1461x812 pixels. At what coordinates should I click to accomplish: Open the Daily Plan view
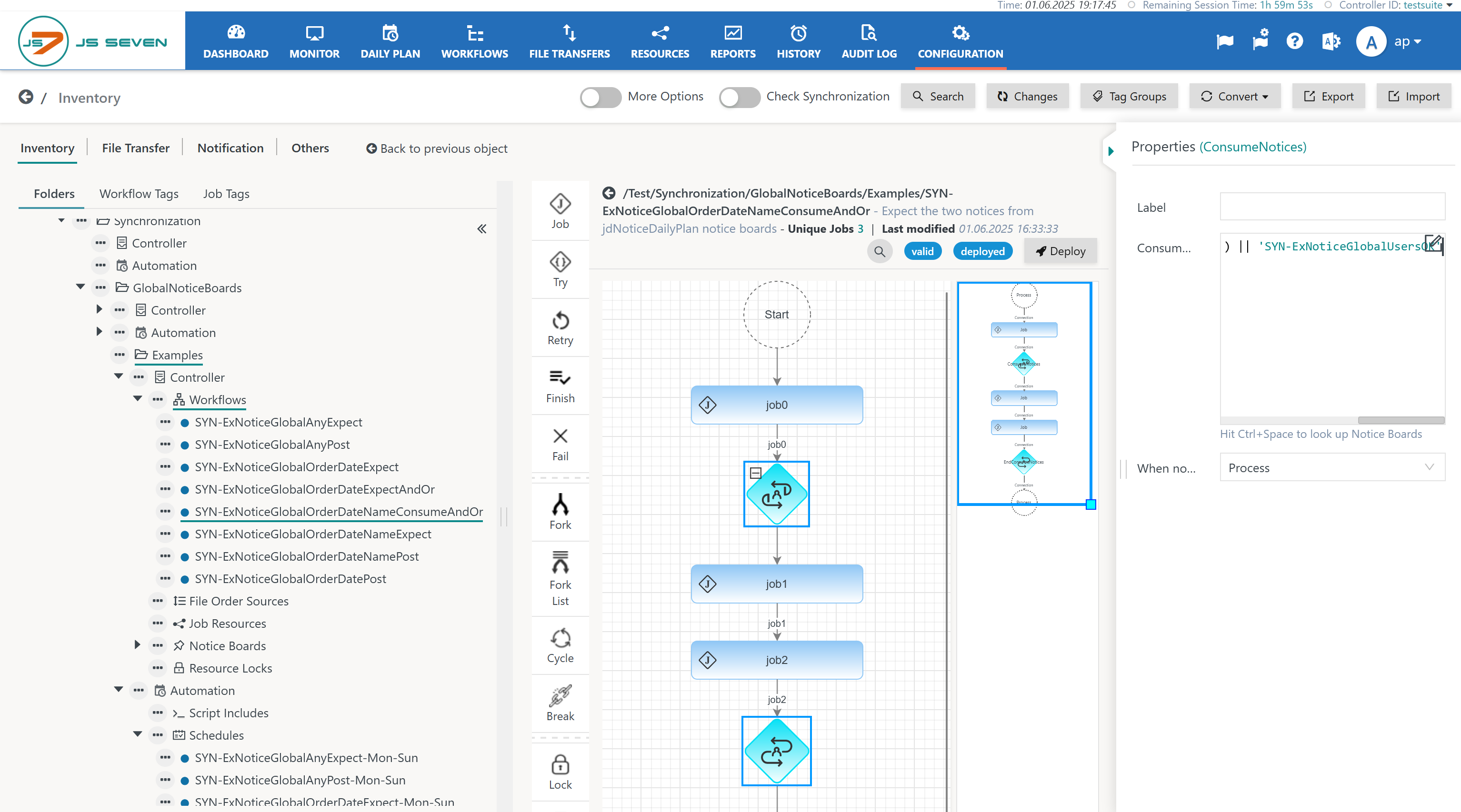390,41
